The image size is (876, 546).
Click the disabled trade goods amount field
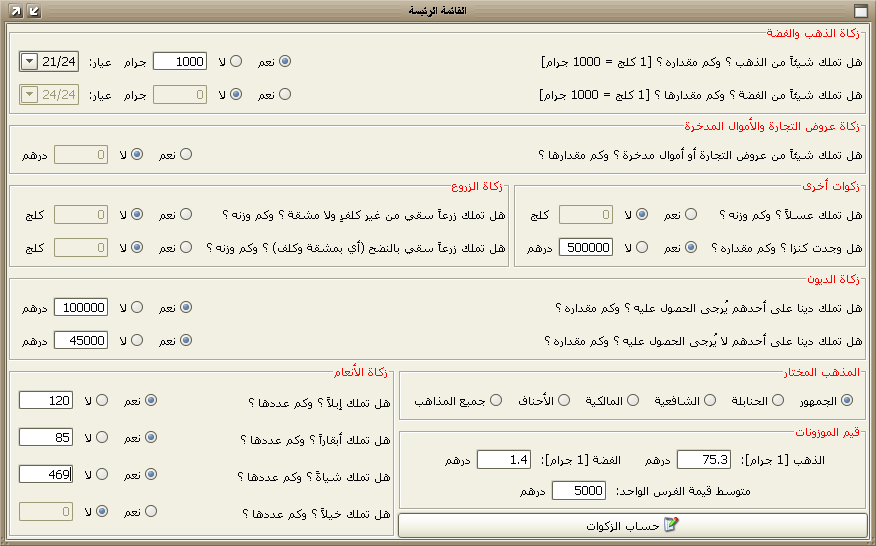[81, 154]
